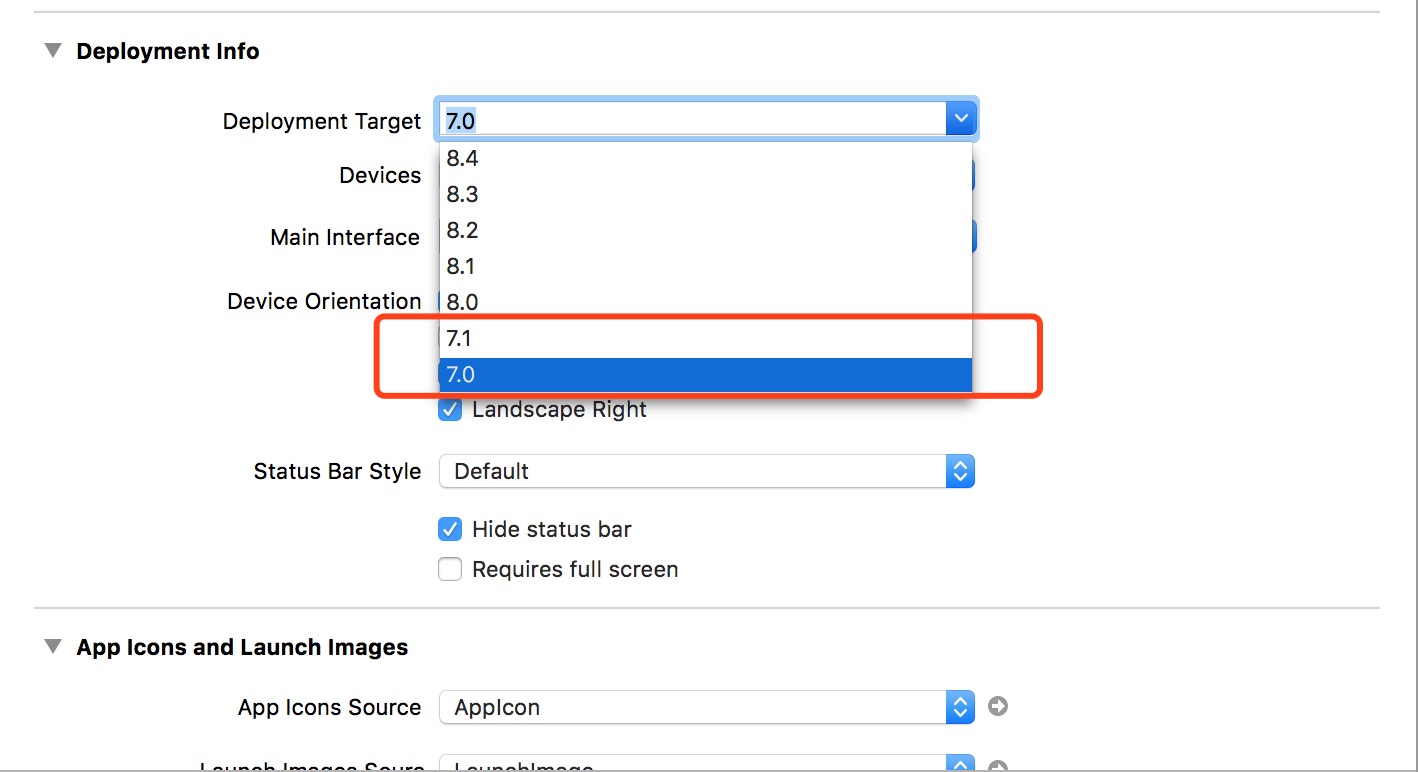Click the App Icons Source popup arrows
The height and width of the screenshot is (772, 1418).
coord(960,707)
